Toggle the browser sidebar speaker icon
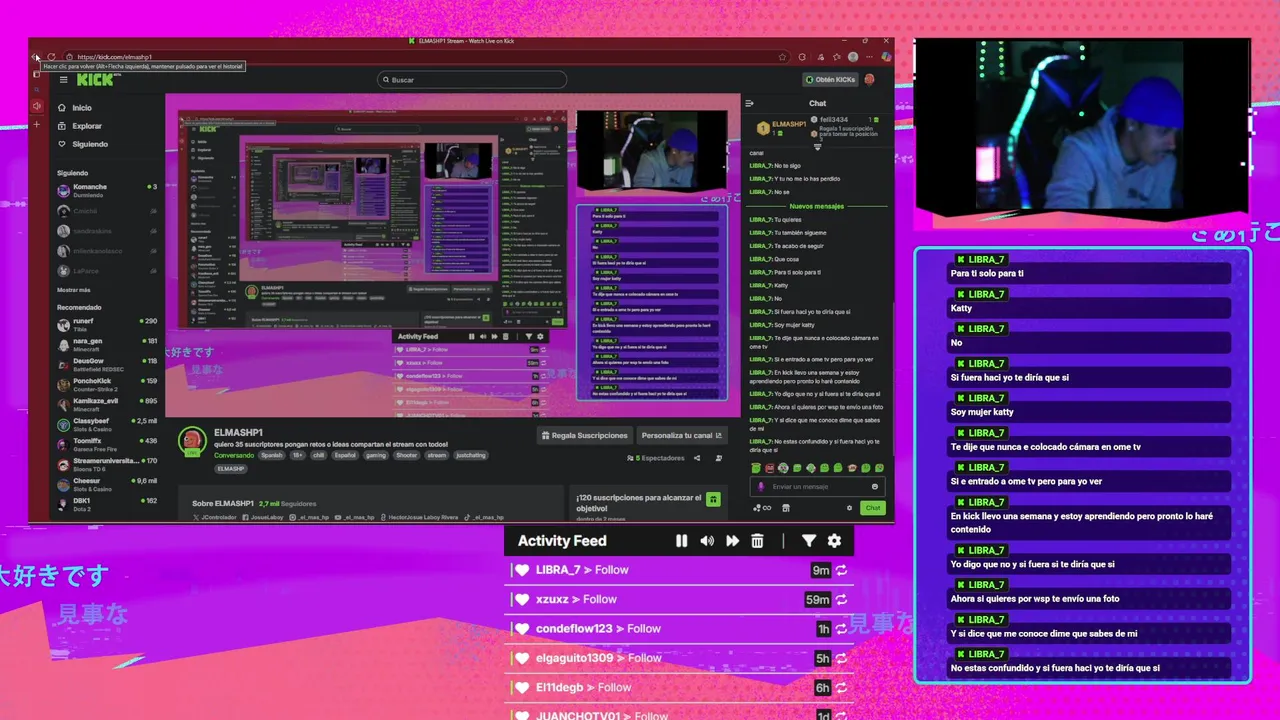This screenshot has height=720, width=1280. click(x=37, y=106)
